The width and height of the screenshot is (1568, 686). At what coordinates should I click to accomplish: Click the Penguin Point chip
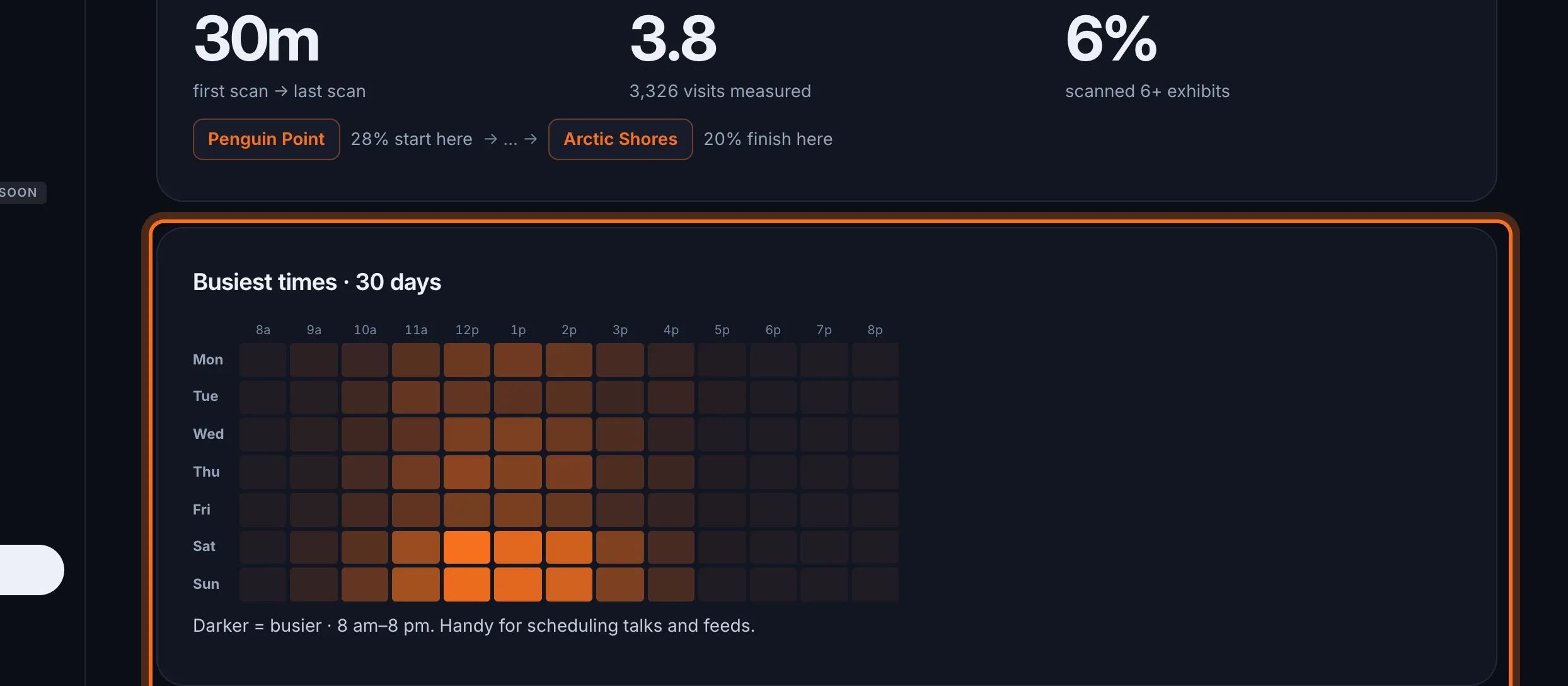(266, 139)
